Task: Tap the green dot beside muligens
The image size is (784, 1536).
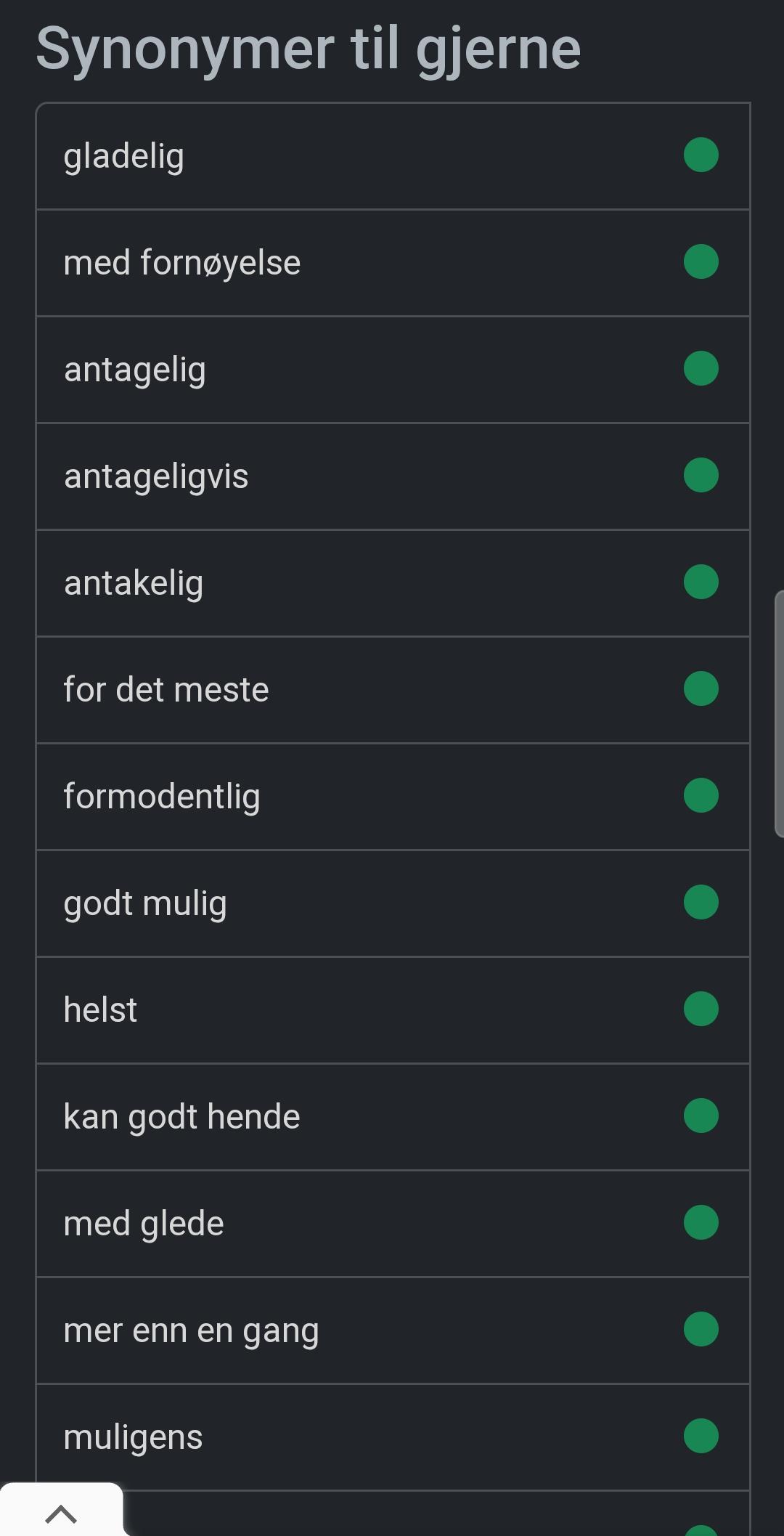Action: click(701, 1437)
